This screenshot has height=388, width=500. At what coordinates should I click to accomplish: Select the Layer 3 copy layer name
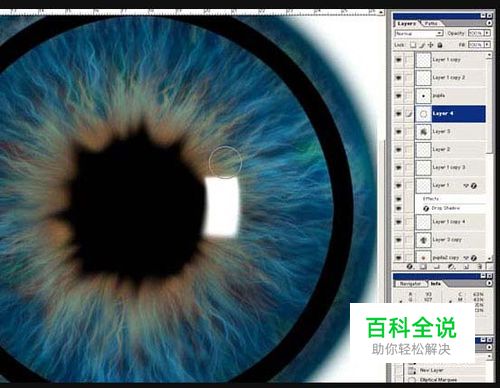(447, 240)
